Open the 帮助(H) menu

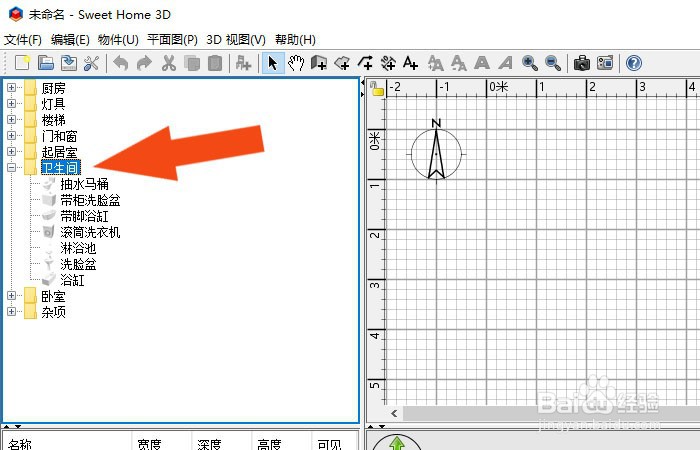point(296,40)
